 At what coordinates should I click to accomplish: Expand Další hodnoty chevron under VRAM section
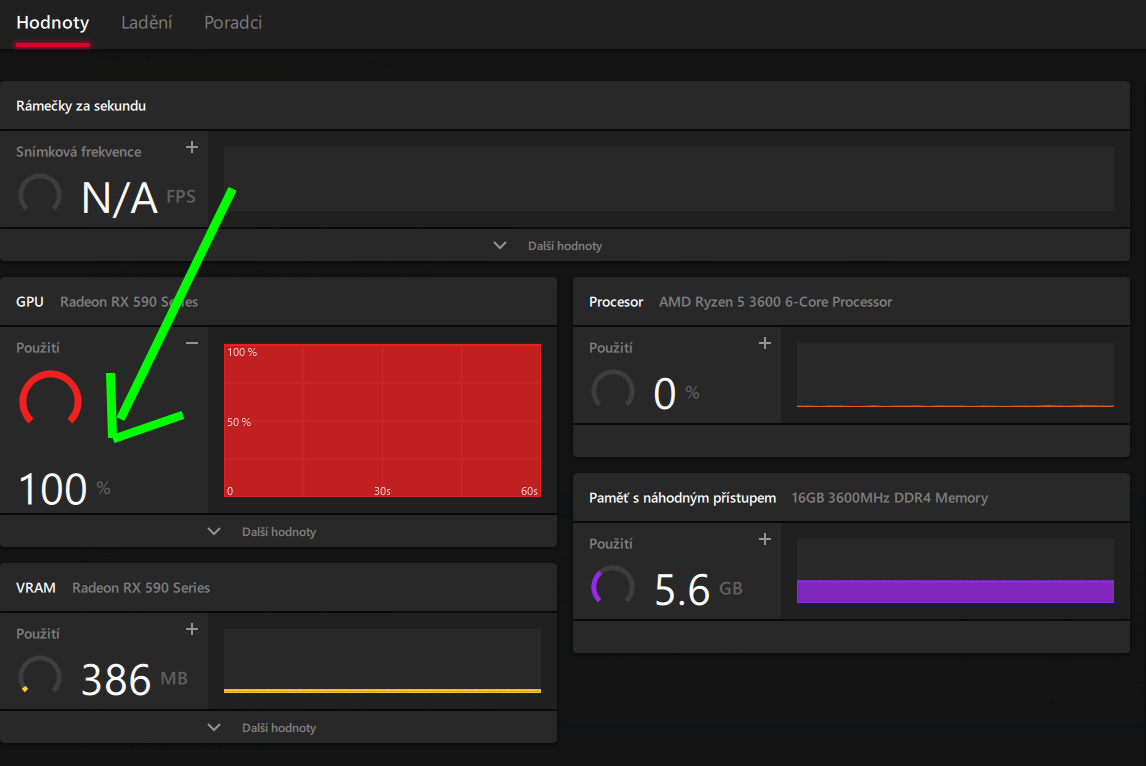click(213, 728)
